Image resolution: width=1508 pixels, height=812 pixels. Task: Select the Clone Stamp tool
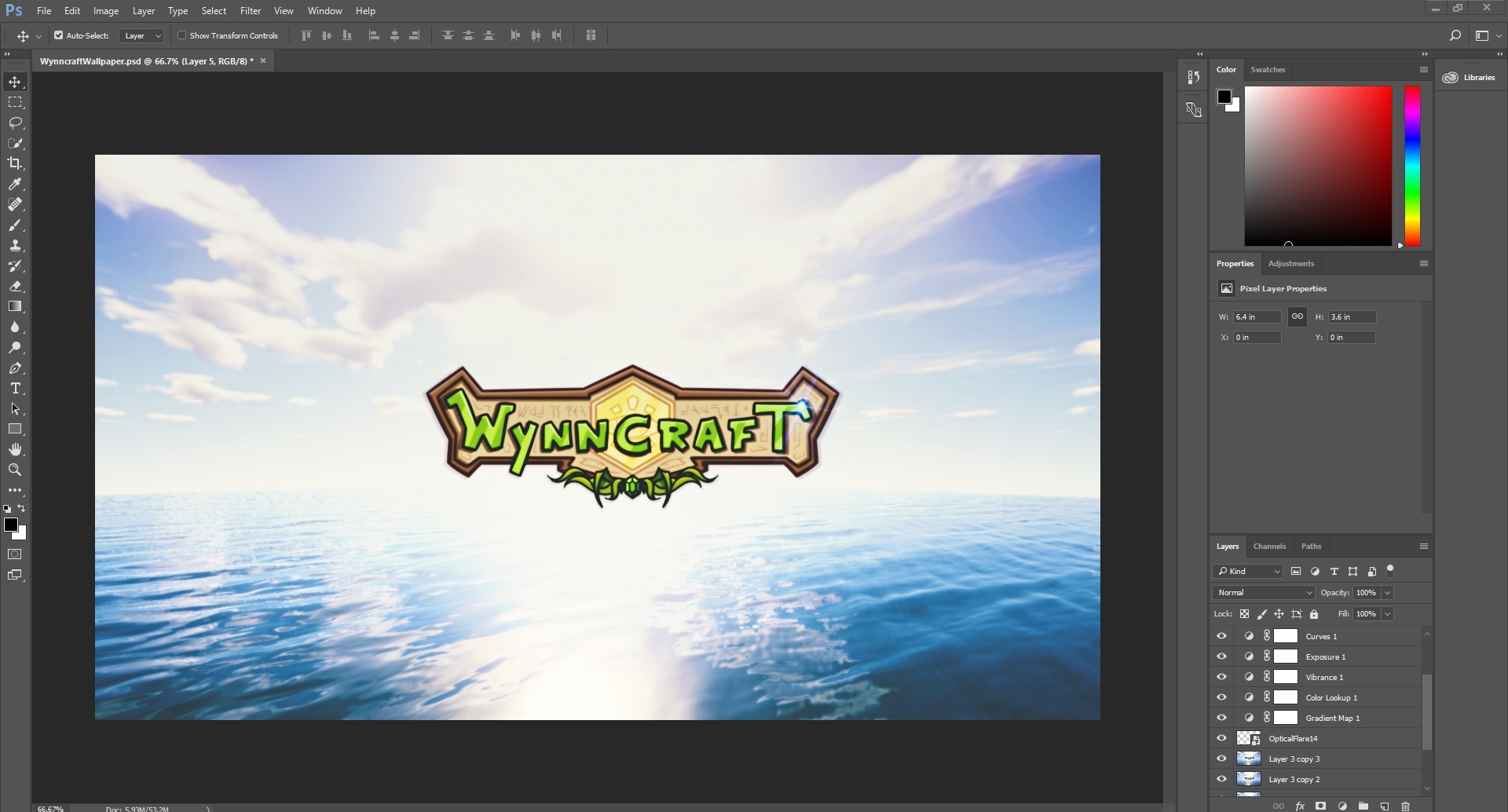point(15,246)
